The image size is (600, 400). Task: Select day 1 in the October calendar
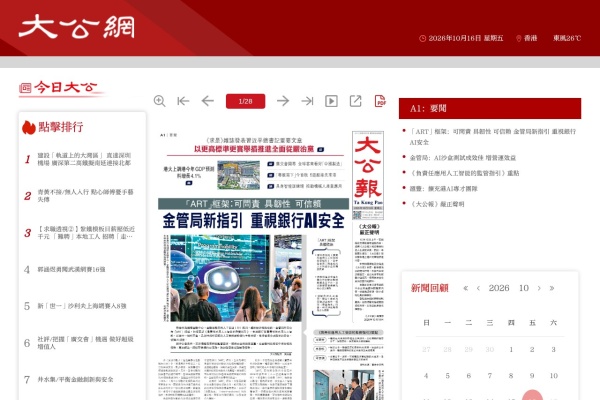coord(511,349)
